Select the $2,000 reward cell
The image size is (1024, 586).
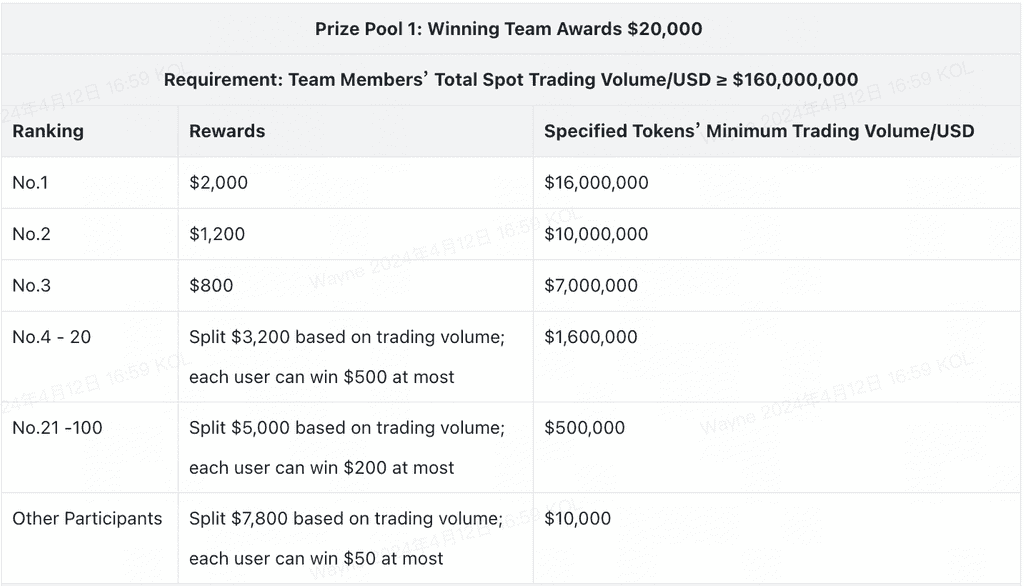218,183
